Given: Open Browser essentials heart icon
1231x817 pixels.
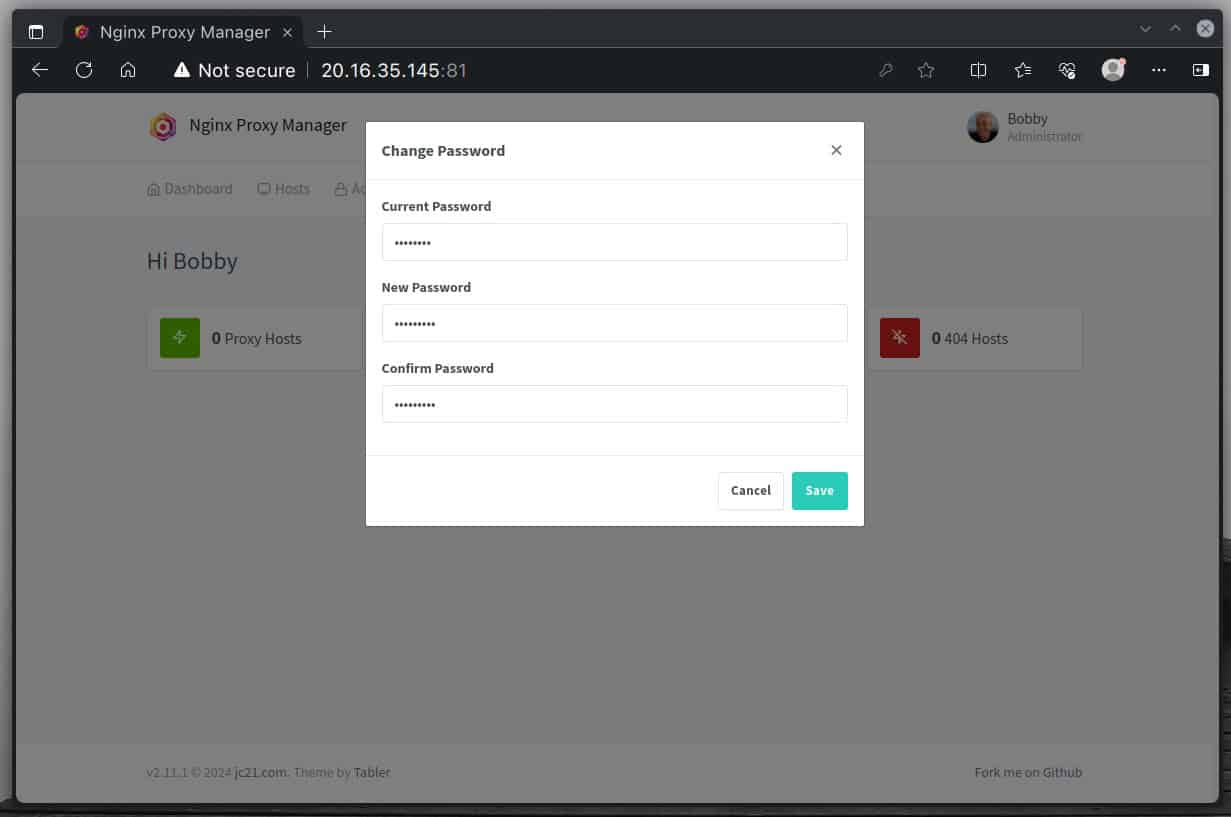Looking at the screenshot, I should pyautogui.click(x=1066, y=70).
